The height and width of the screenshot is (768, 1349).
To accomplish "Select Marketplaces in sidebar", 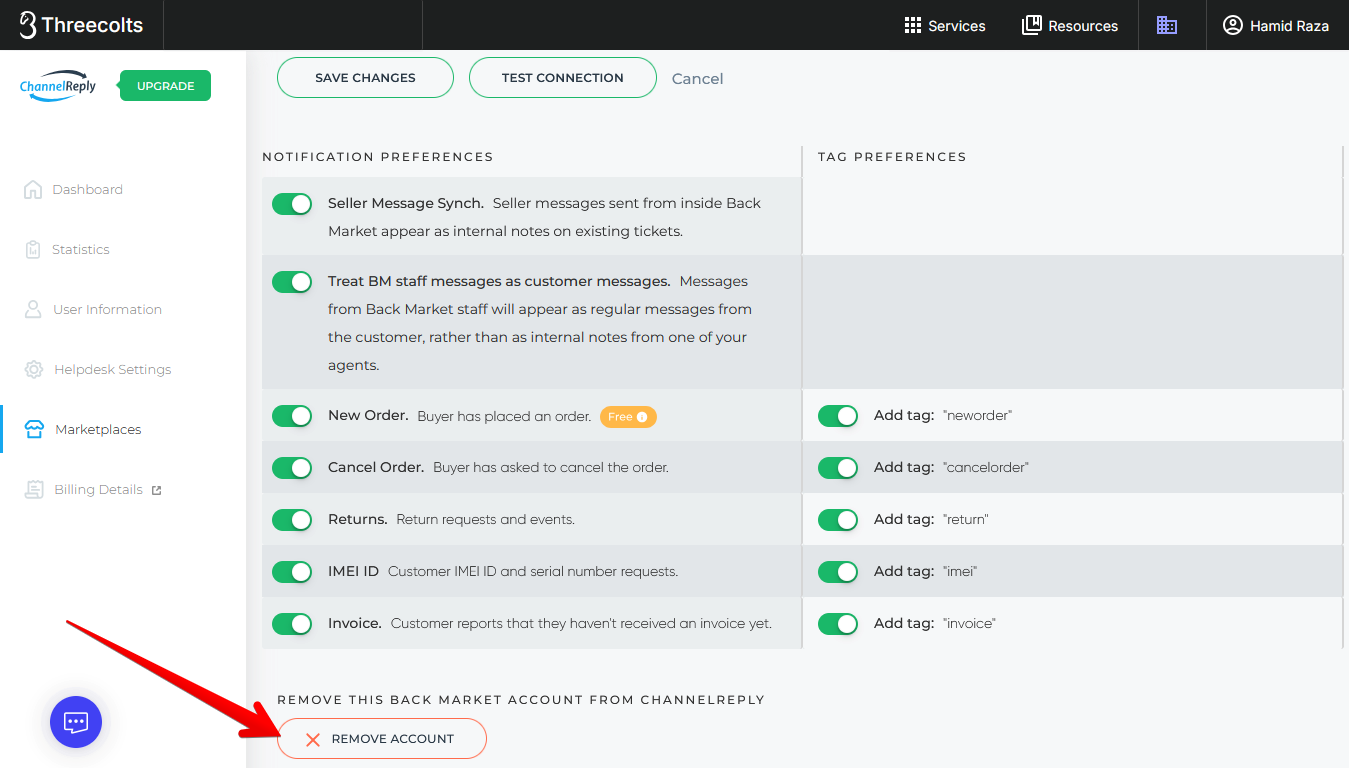I will [82, 429].
